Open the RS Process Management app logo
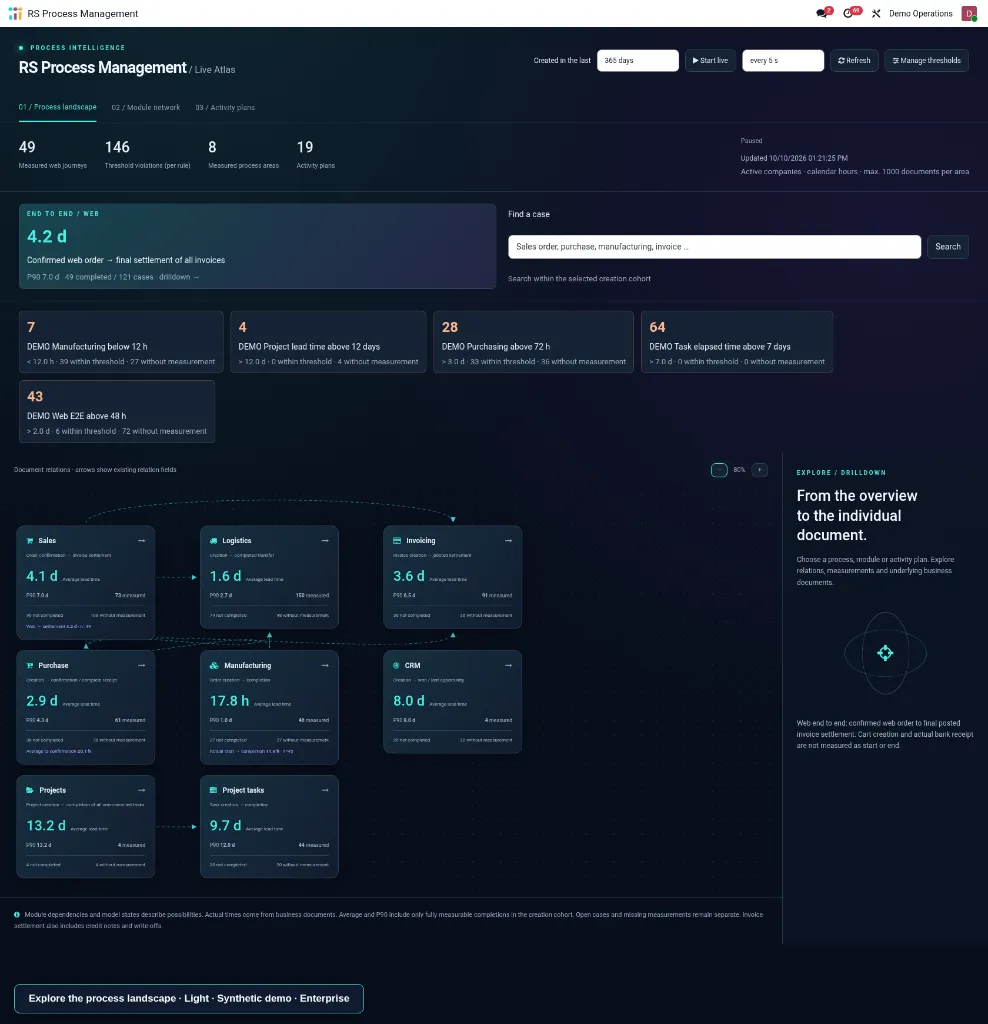The image size is (988, 1024). point(15,14)
